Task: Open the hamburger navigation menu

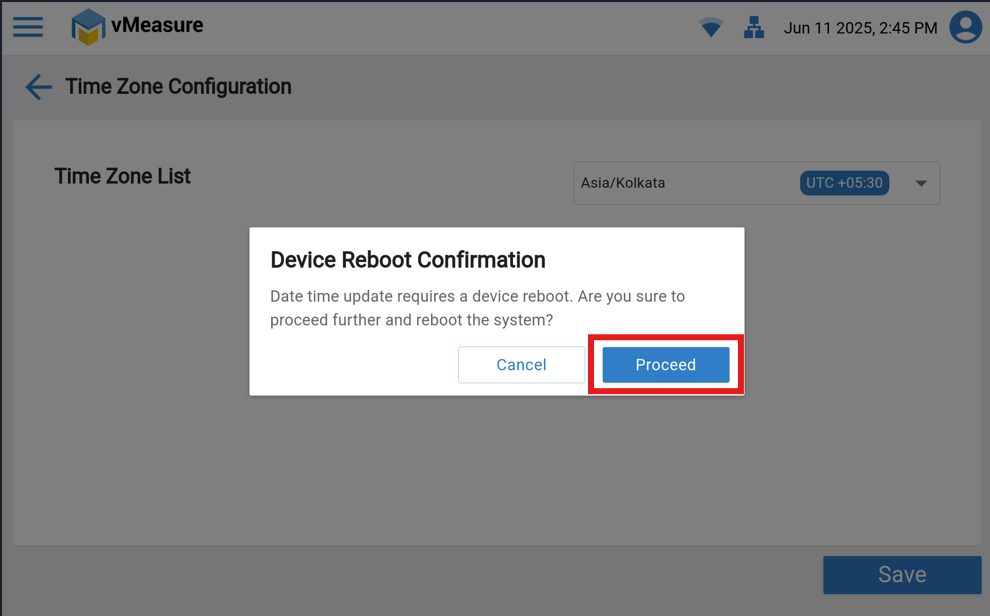Action: click(x=28, y=27)
